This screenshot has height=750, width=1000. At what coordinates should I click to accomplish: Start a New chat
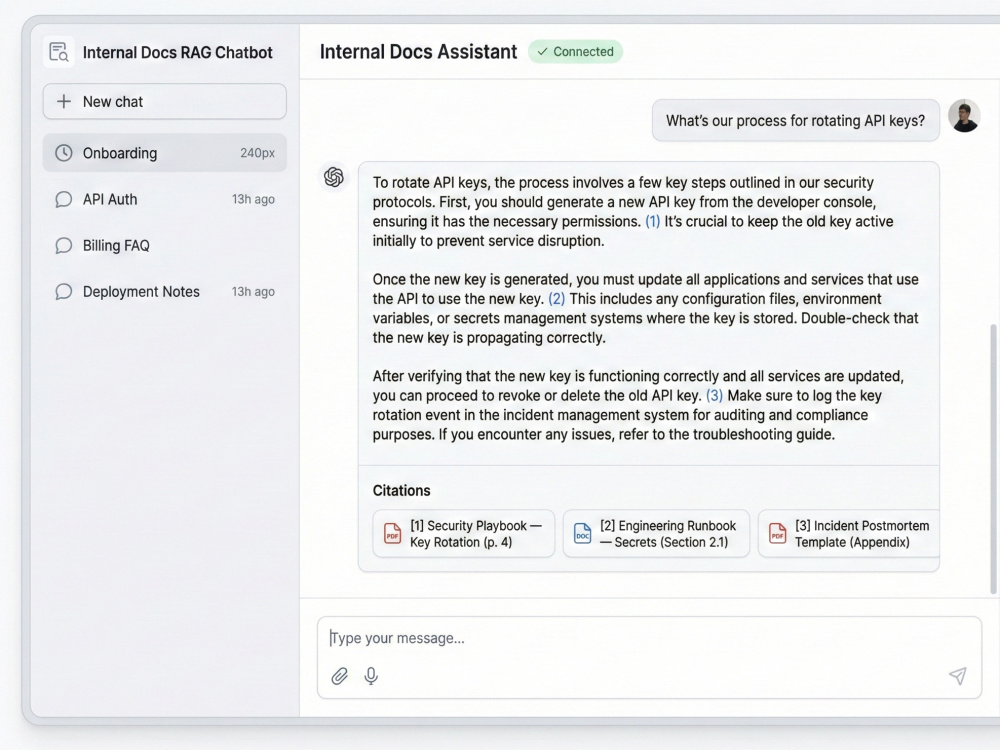[165, 101]
